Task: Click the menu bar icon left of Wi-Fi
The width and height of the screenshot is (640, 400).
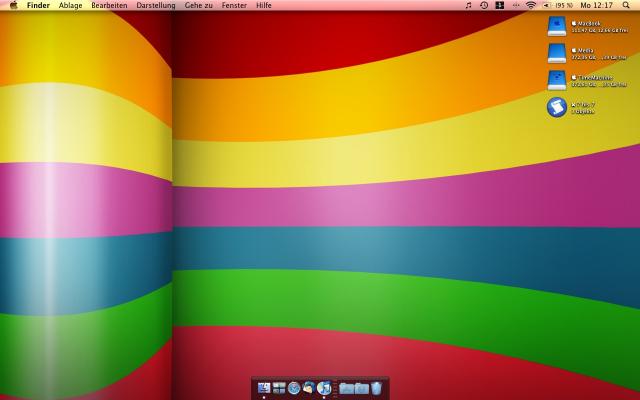Action: click(516, 5)
